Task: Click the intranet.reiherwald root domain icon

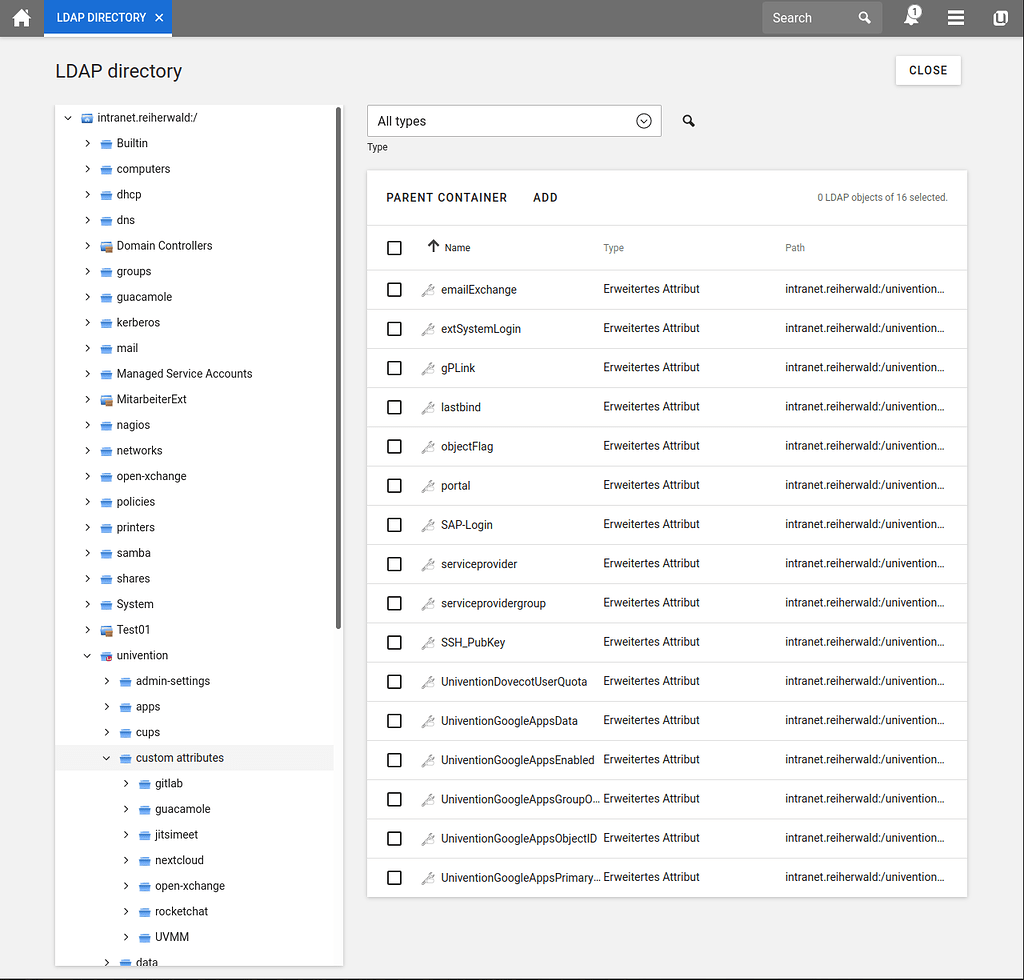Action: tap(86, 118)
